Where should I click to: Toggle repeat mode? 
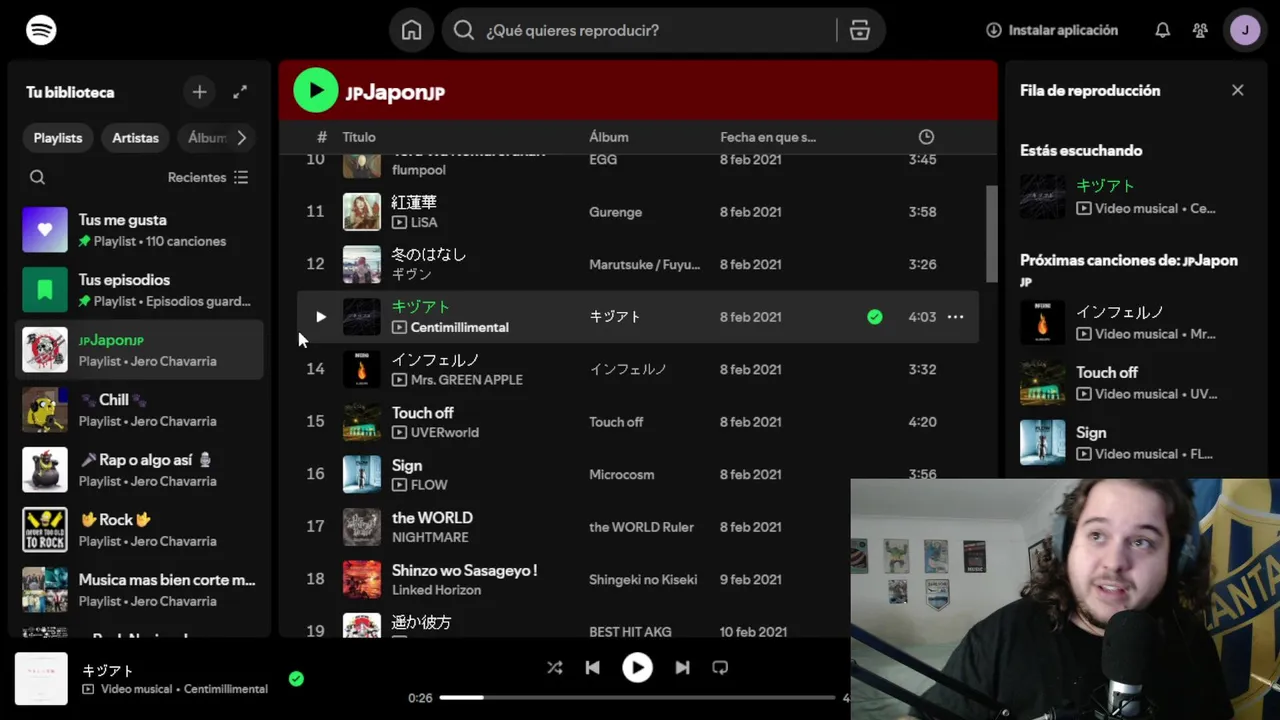tap(720, 667)
